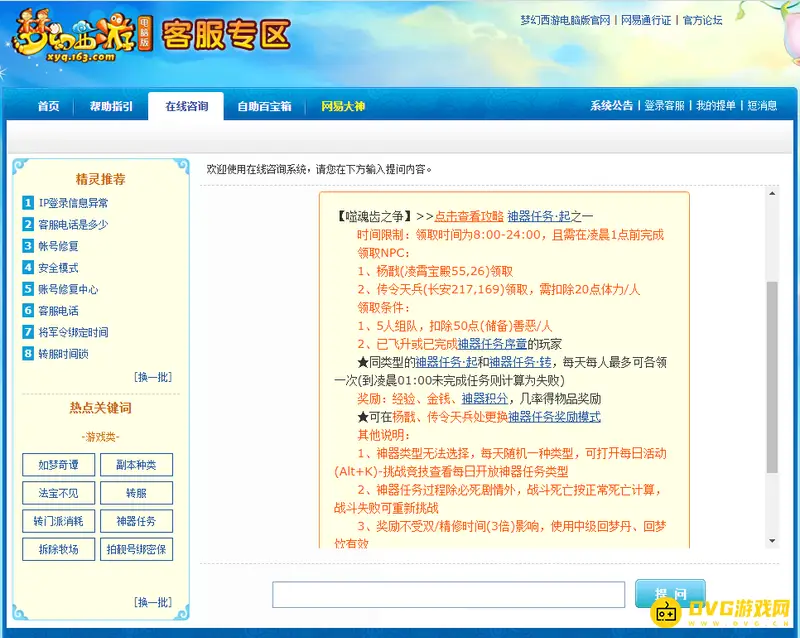Open 我的提单 in navigation bar

(x=716, y=106)
